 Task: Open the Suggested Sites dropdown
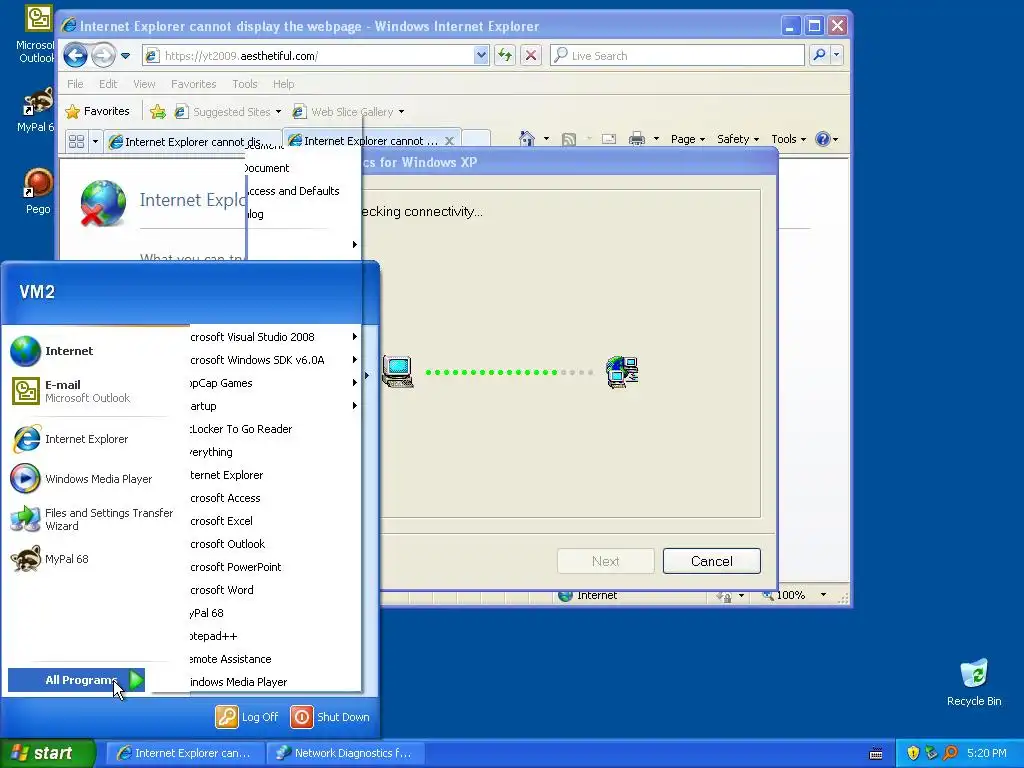click(278, 112)
